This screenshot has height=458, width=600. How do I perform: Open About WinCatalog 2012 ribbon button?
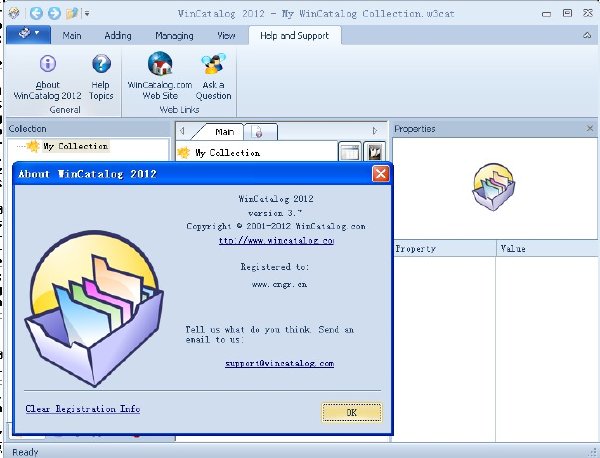pos(47,77)
